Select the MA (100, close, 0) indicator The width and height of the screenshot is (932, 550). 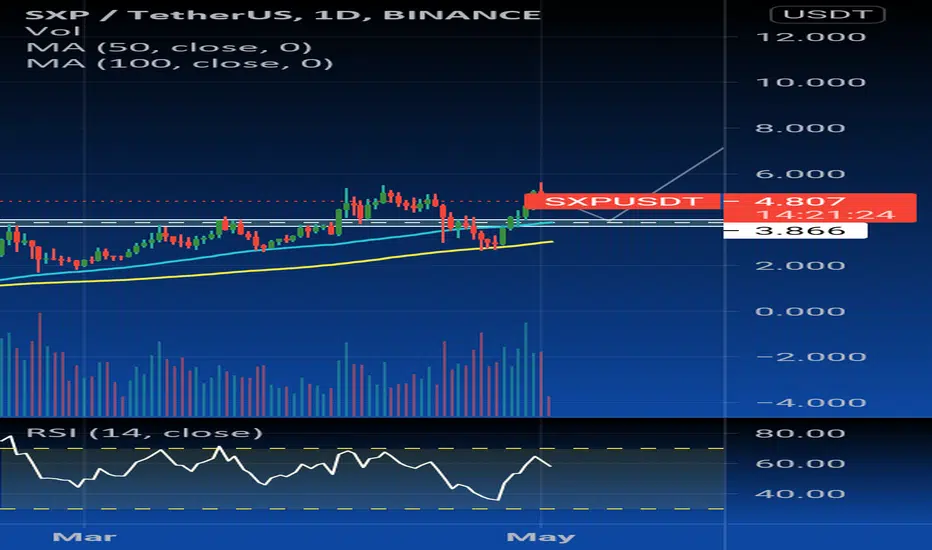(x=180, y=62)
